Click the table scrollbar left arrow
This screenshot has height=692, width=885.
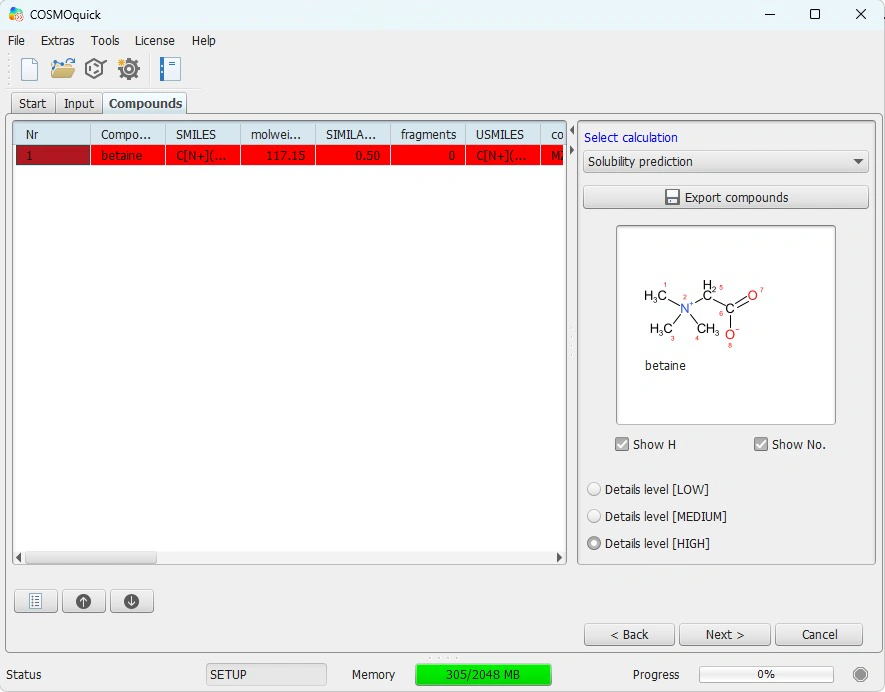pos(19,558)
